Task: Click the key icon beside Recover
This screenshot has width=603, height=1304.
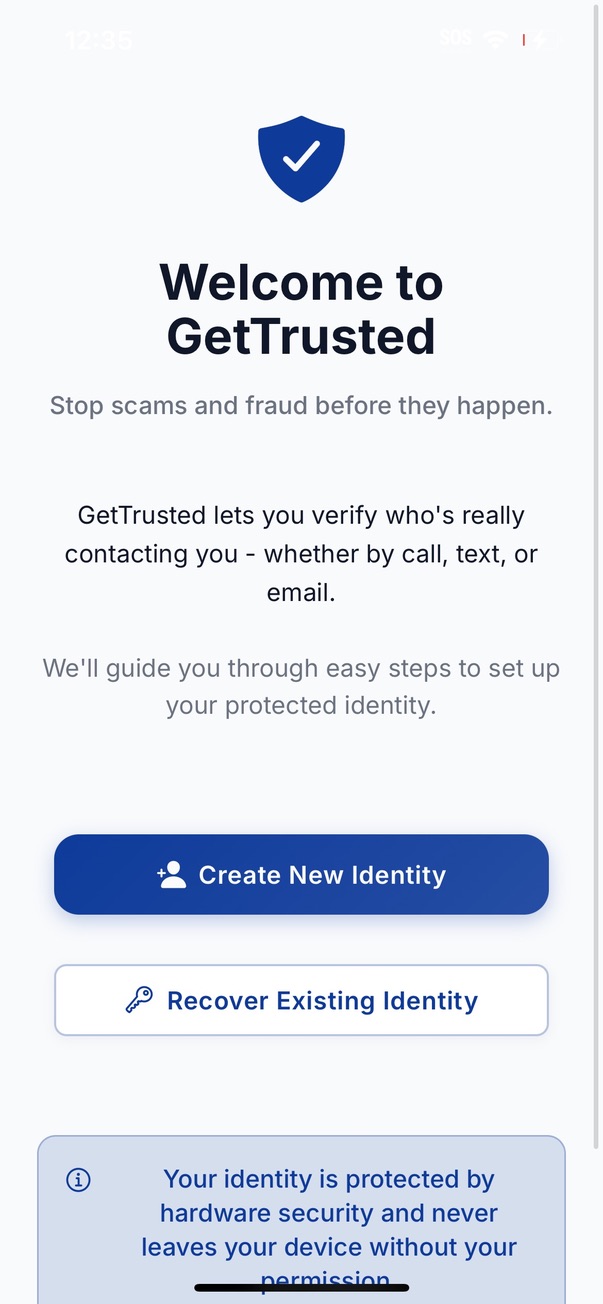Action: click(x=139, y=1000)
